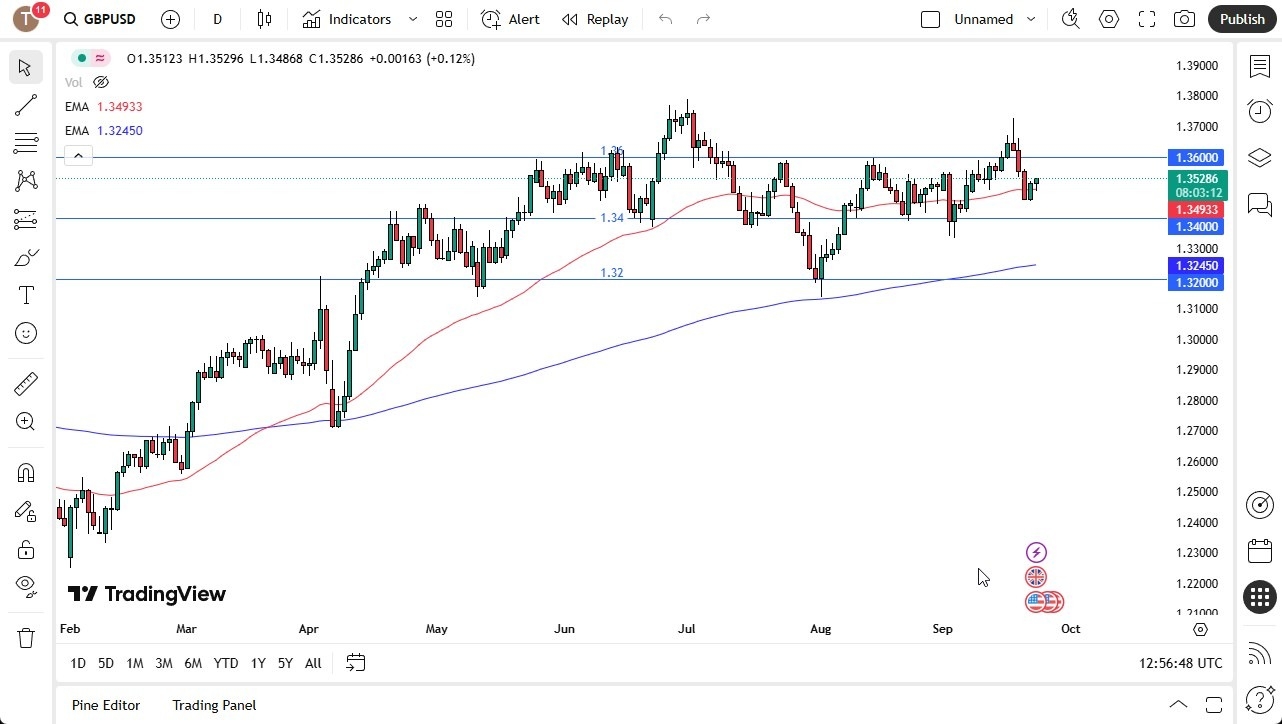Pick the Brush drawing tool
Image resolution: width=1282 pixels, height=724 pixels.
pyautogui.click(x=25, y=257)
